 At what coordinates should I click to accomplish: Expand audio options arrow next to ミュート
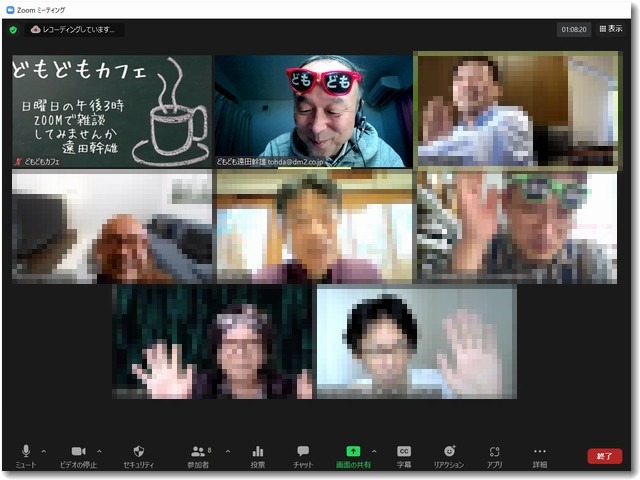click(44, 451)
